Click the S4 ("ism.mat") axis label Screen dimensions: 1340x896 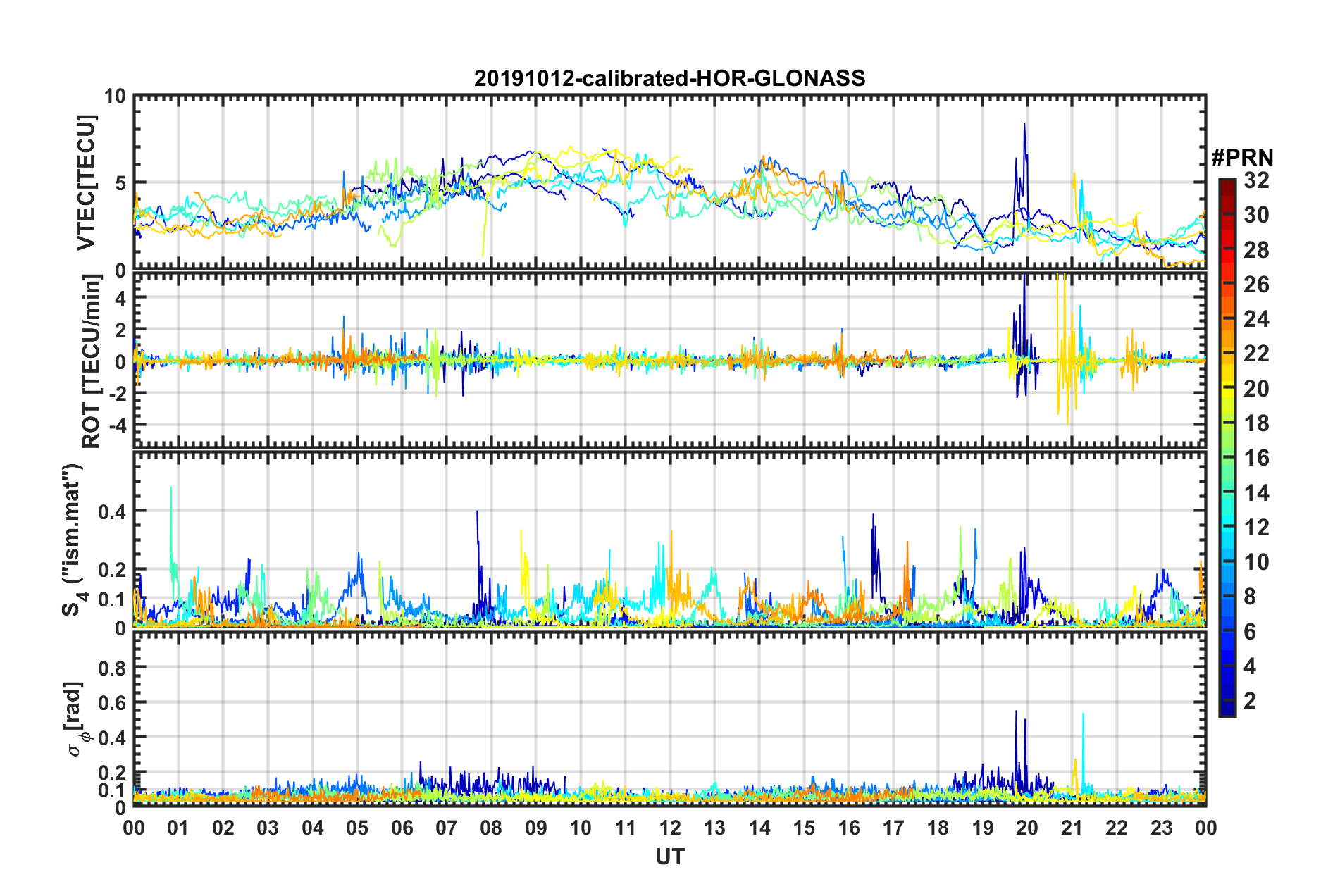point(73,540)
